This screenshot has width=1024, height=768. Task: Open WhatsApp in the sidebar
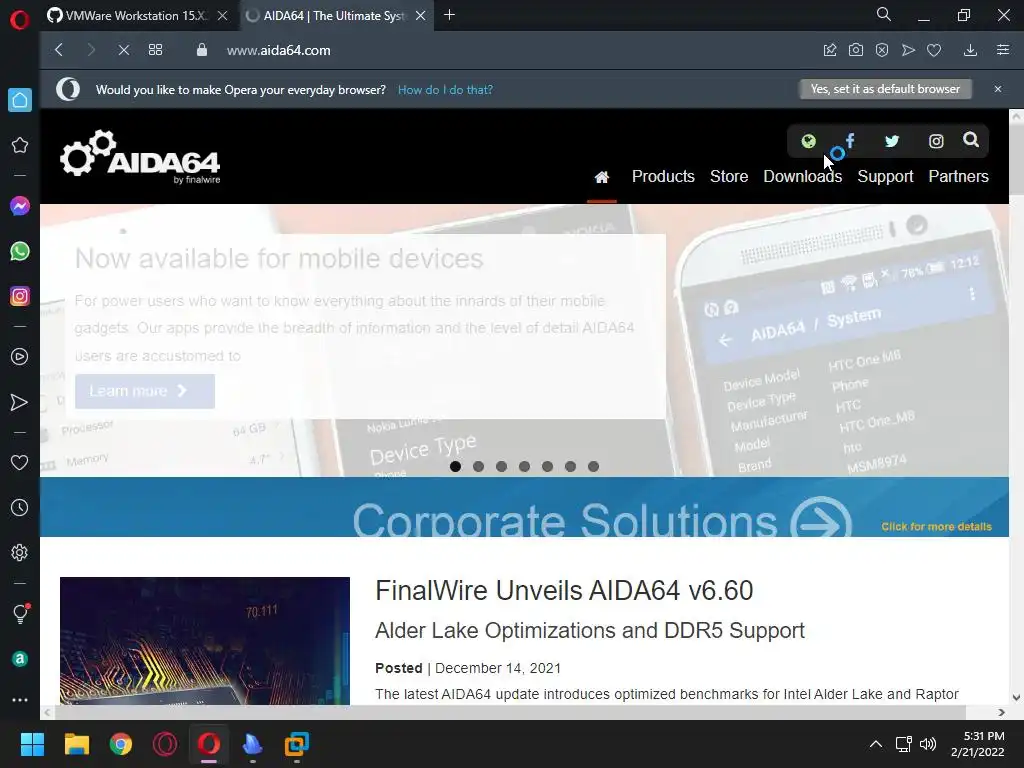pyautogui.click(x=20, y=251)
